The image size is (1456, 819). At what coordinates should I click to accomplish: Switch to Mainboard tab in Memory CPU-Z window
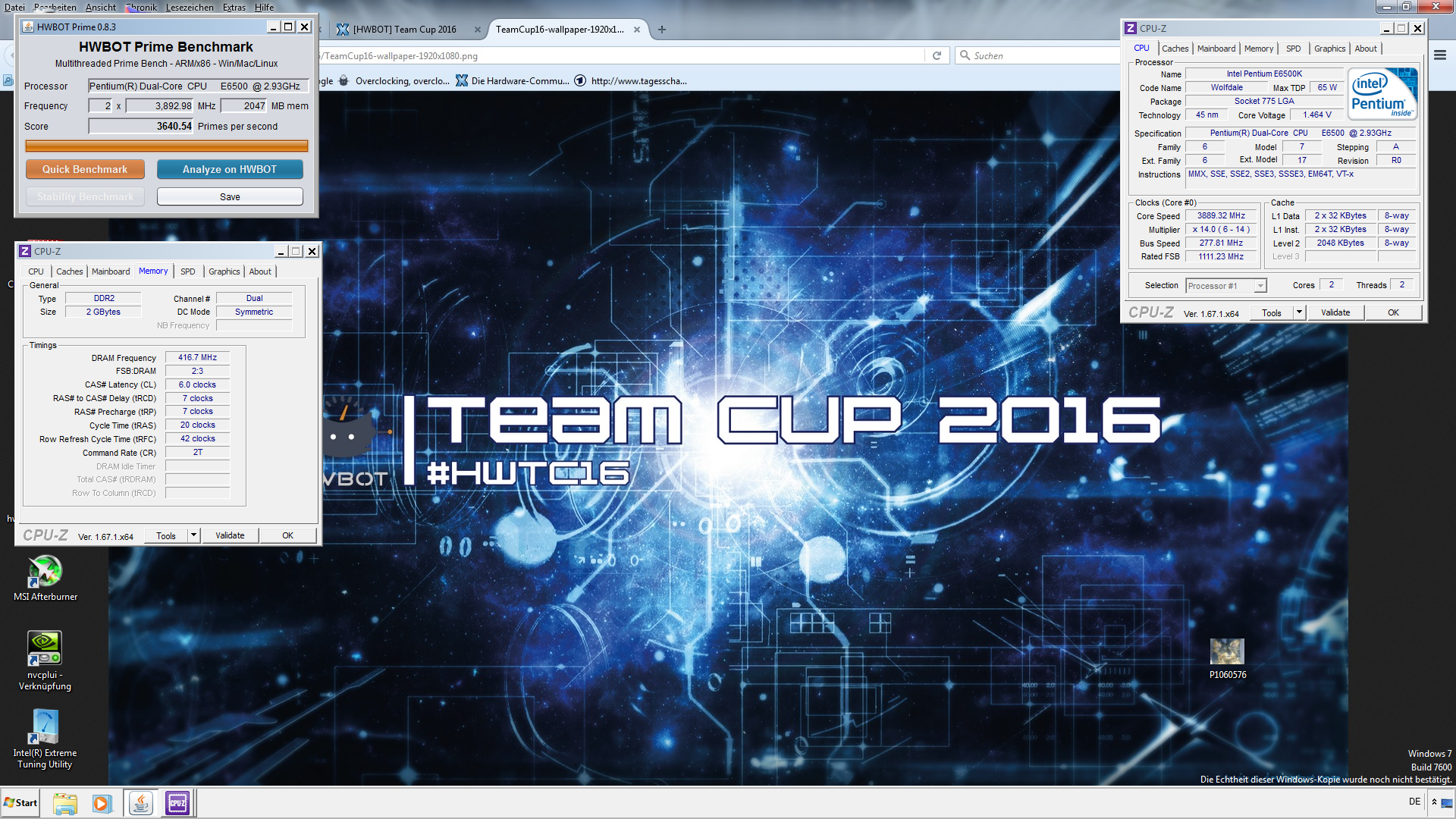point(111,271)
